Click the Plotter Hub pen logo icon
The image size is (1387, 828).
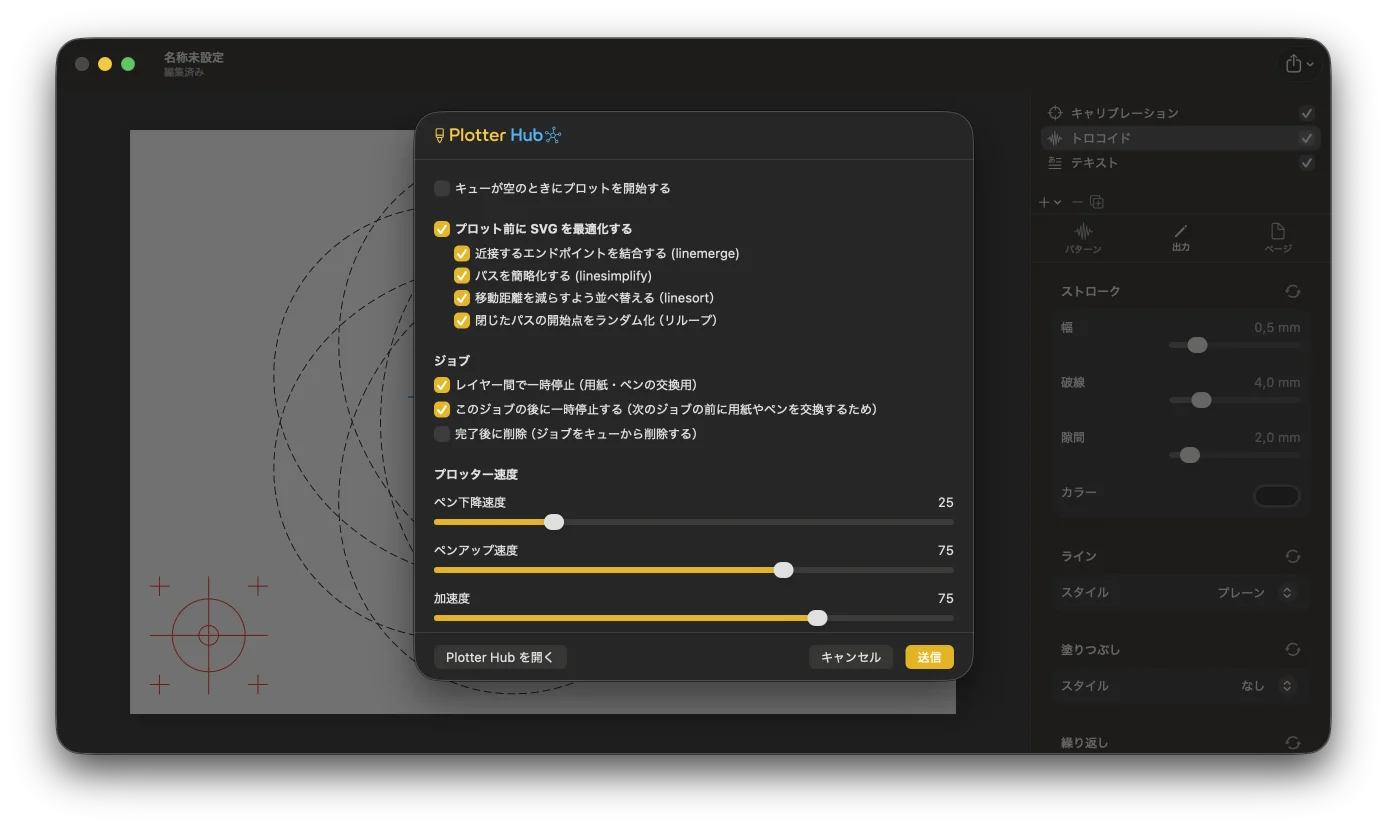point(439,135)
